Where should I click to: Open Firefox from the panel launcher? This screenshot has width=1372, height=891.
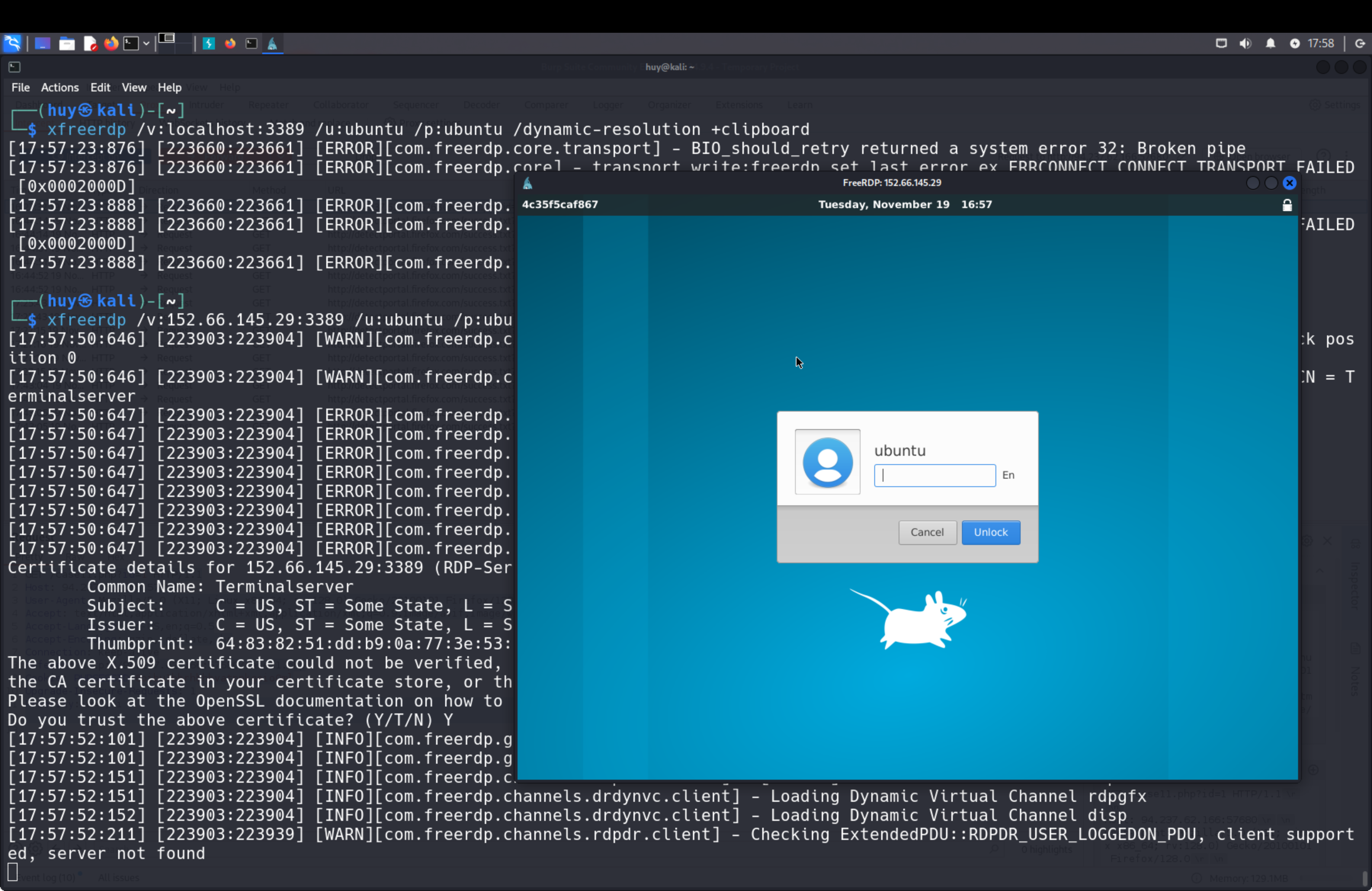click(x=111, y=43)
